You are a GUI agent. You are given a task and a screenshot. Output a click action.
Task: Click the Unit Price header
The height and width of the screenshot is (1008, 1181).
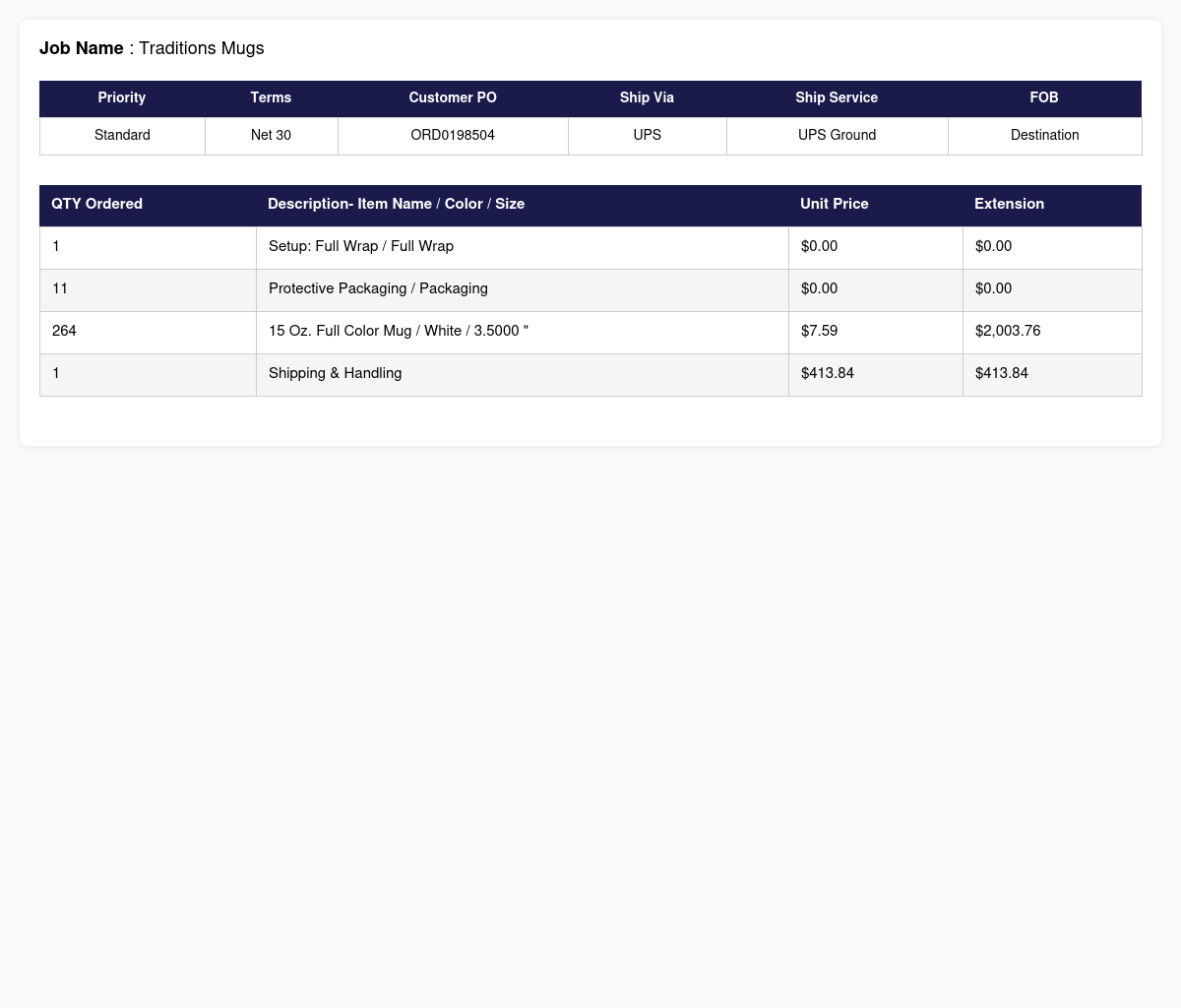click(875, 205)
